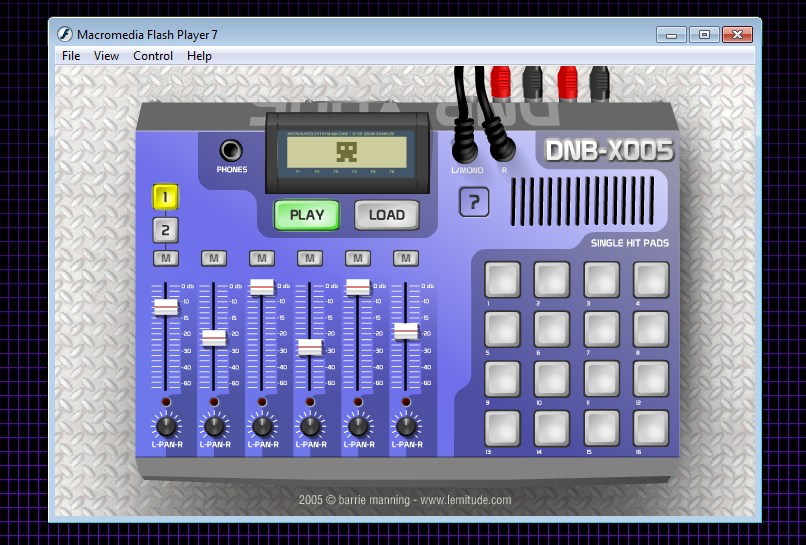Select bank 1 yellow button
The image size is (806, 545).
coord(166,197)
